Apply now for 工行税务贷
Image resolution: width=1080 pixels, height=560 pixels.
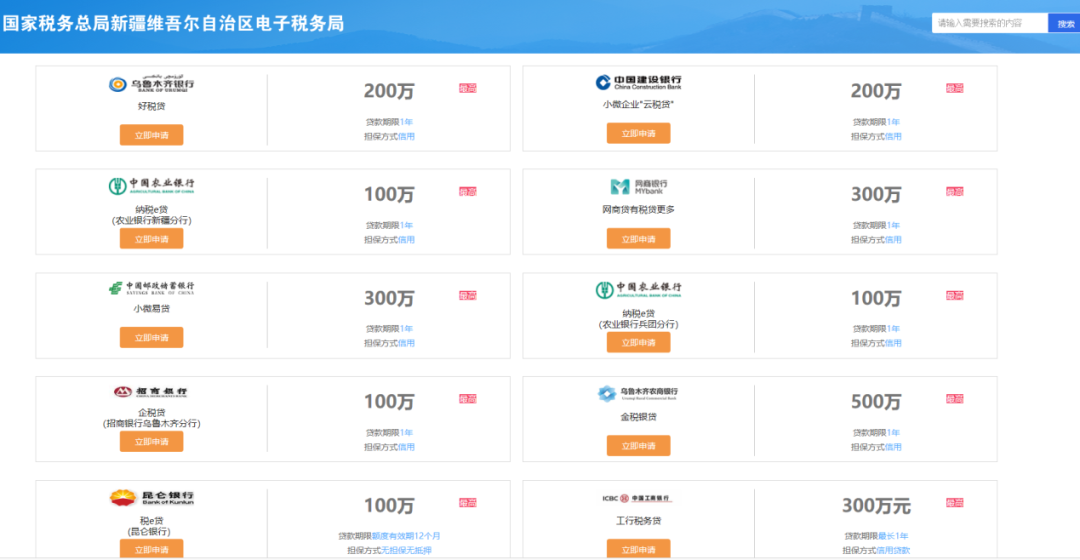tap(638, 549)
